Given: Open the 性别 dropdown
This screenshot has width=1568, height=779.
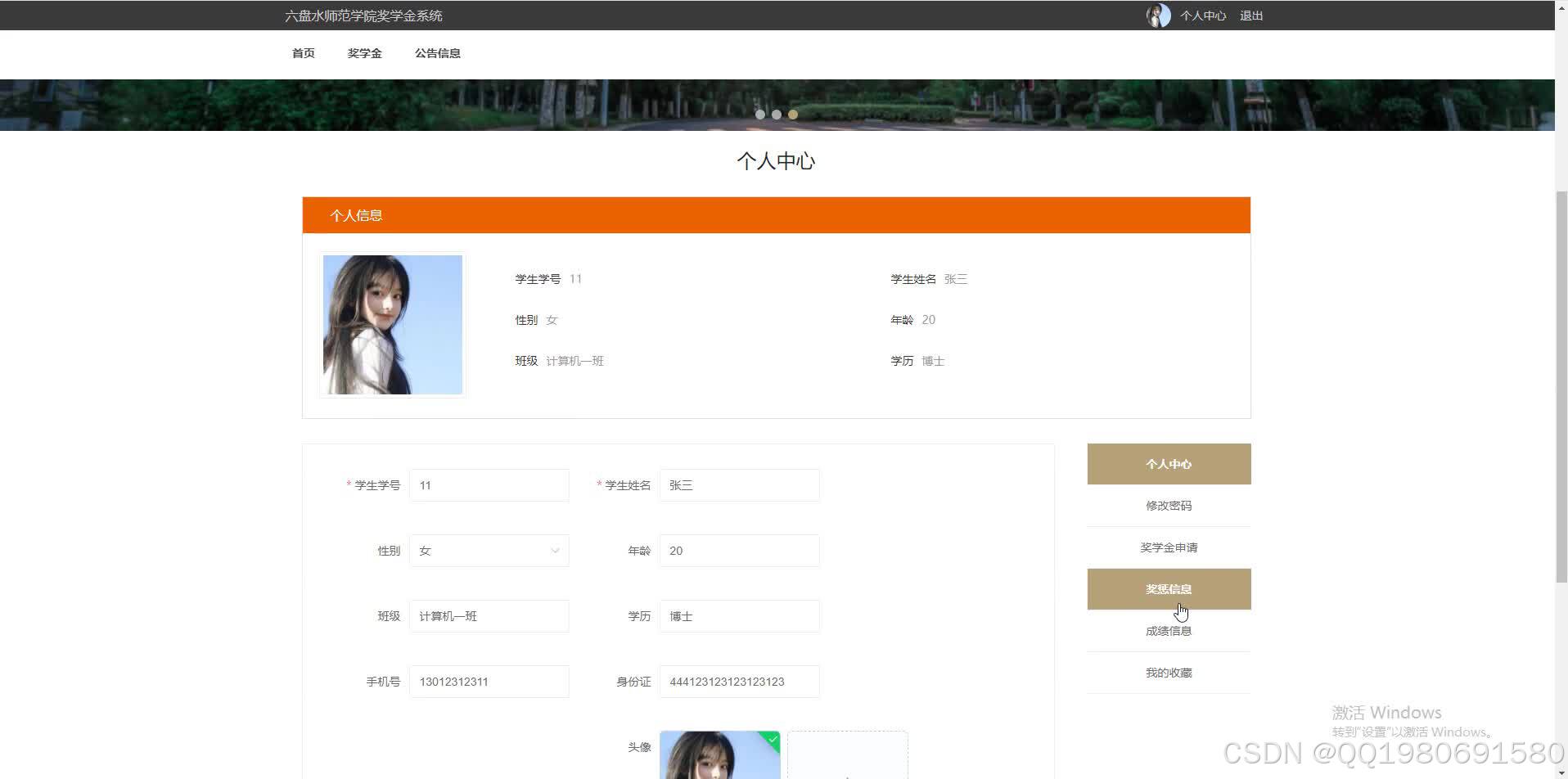Looking at the screenshot, I should [489, 551].
